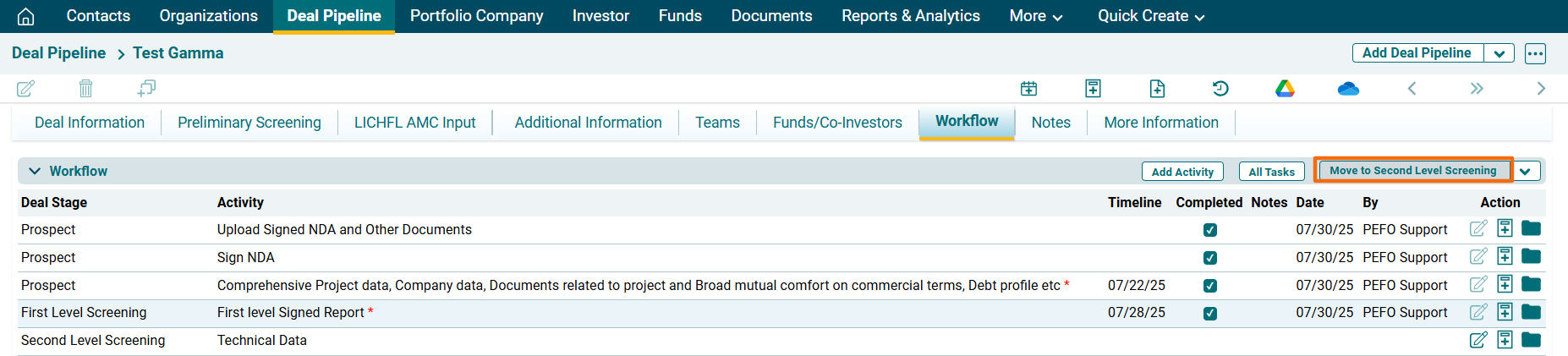Uncheck Completed for Sign NDA
Image resolution: width=1568 pixels, height=356 pixels.
(x=1210, y=258)
